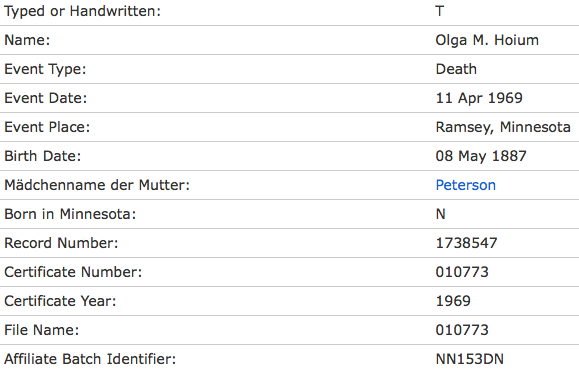Viewport: 579px width, 370px height.
Task: Open the Peterson maiden name link
Action: (x=465, y=185)
